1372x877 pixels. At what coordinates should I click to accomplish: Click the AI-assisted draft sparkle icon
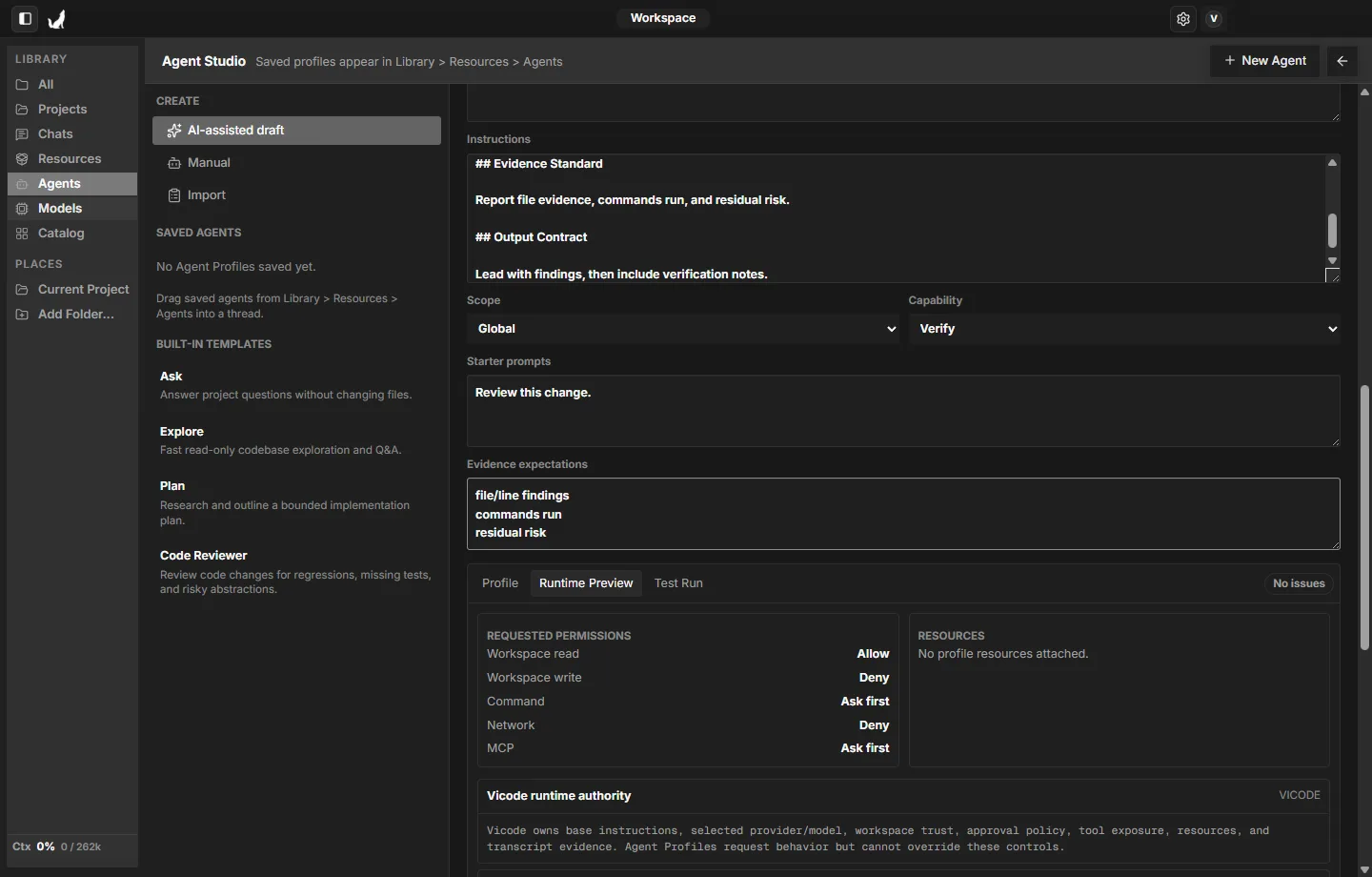coord(174,131)
